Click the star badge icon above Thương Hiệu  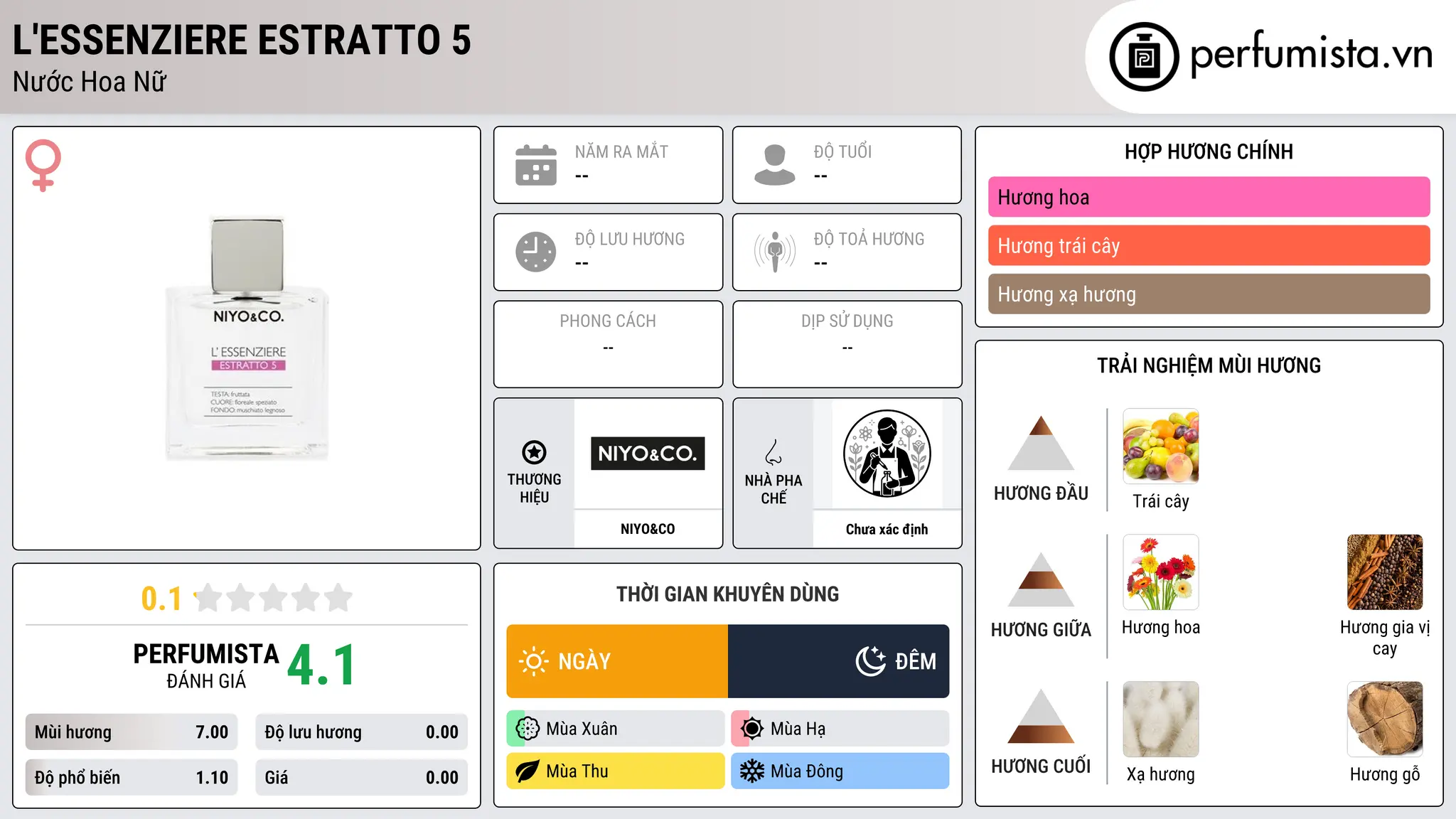coord(534,452)
